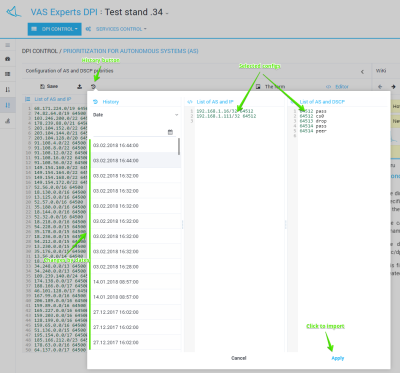The image size is (400, 373).
Task: Click the upload icon next to Save
Action: pyautogui.click(x=79, y=86)
